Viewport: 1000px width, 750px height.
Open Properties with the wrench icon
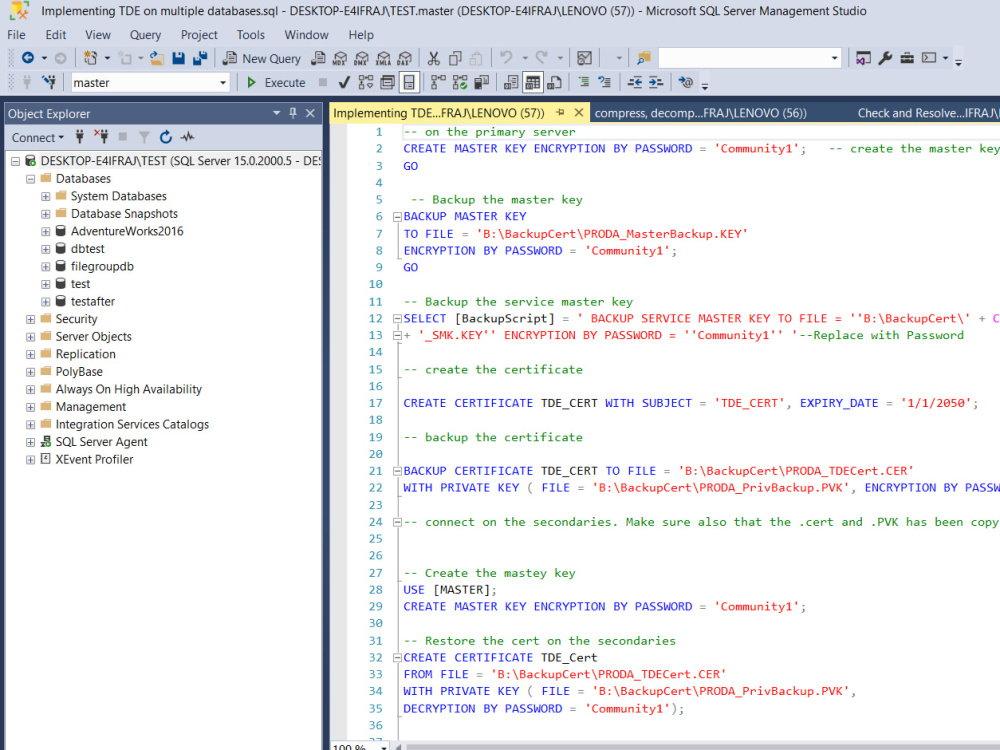(x=885, y=58)
